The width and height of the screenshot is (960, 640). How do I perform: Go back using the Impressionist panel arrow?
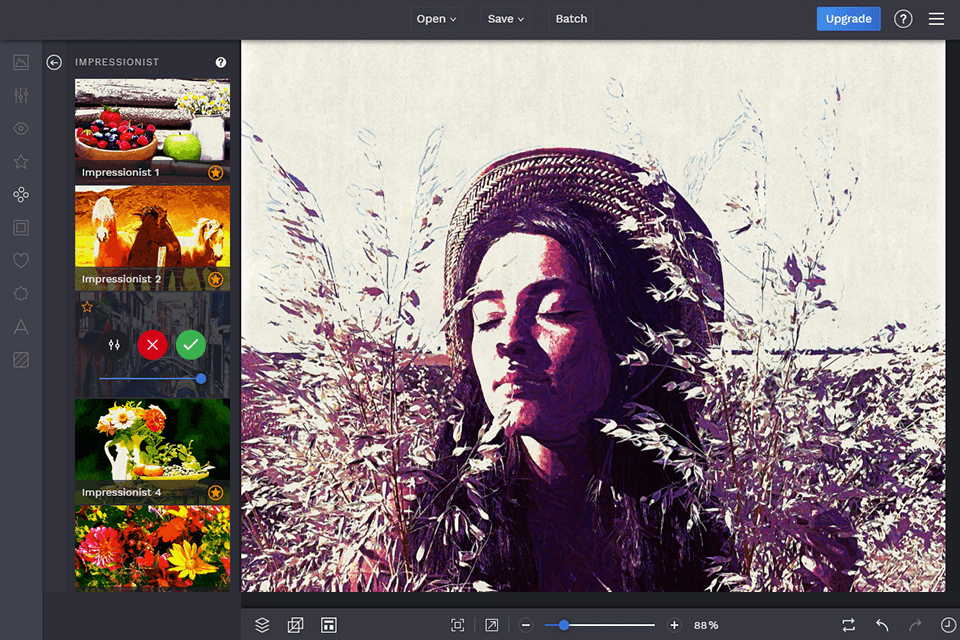click(54, 62)
